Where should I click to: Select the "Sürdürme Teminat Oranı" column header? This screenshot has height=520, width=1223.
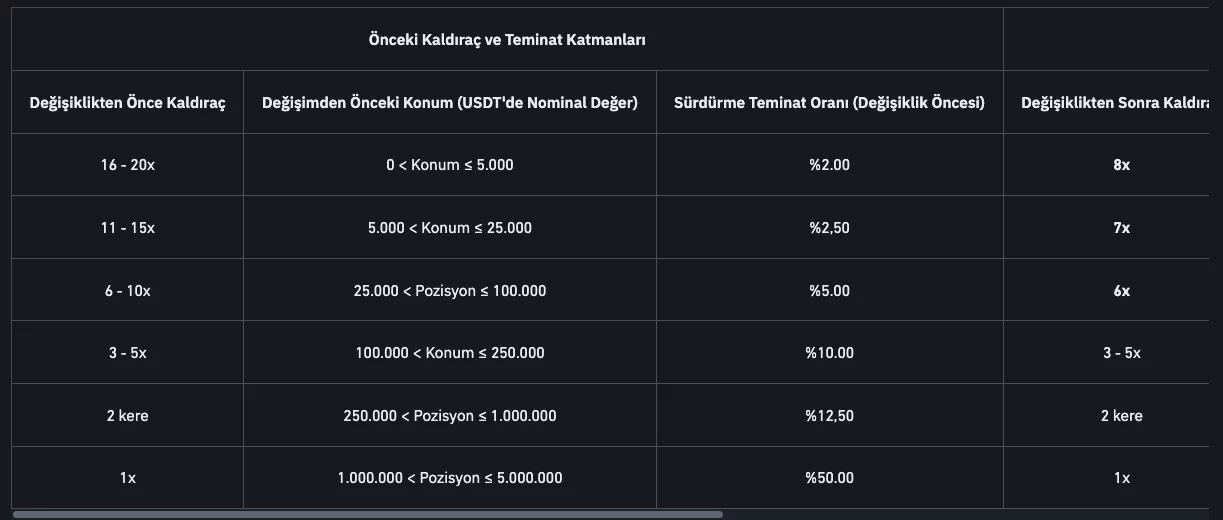point(829,102)
